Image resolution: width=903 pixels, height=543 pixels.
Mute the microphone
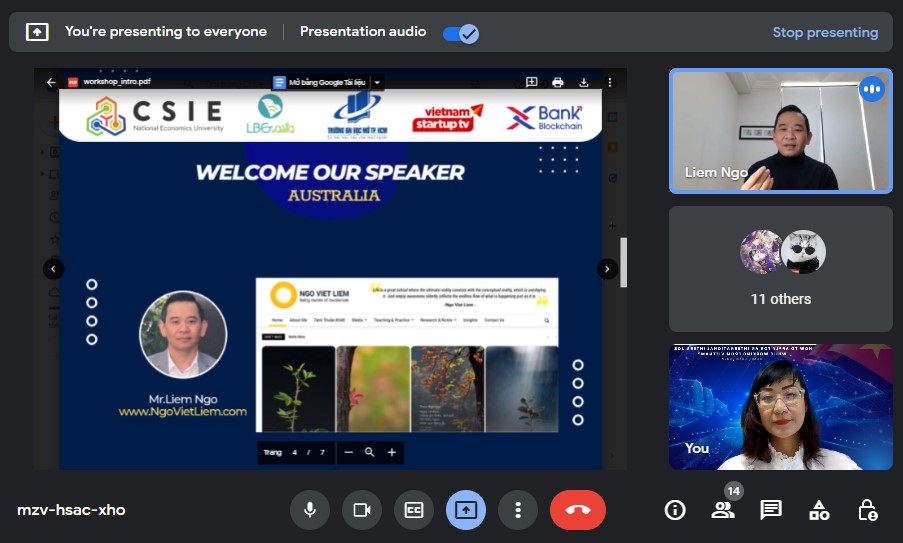click(310, 510)
